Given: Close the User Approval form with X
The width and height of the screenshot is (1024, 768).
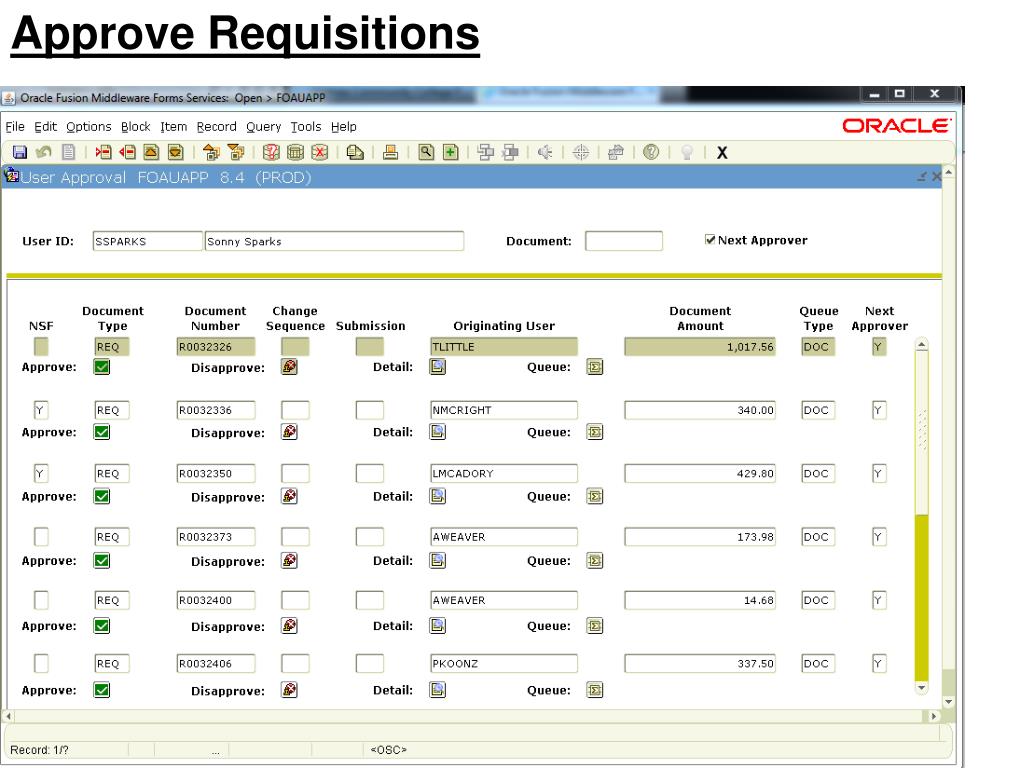Looking at the screenshot, I should 936,176.
